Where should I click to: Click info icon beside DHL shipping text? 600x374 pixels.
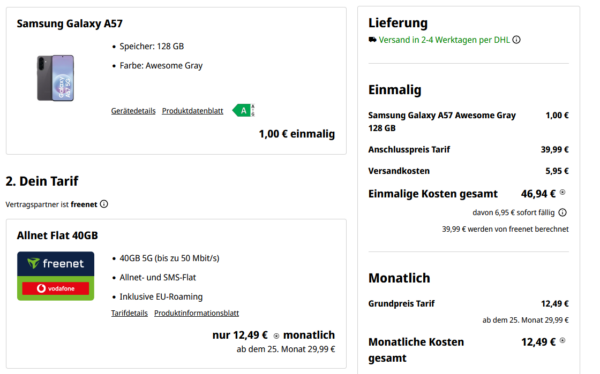click(x=517, y=40)
